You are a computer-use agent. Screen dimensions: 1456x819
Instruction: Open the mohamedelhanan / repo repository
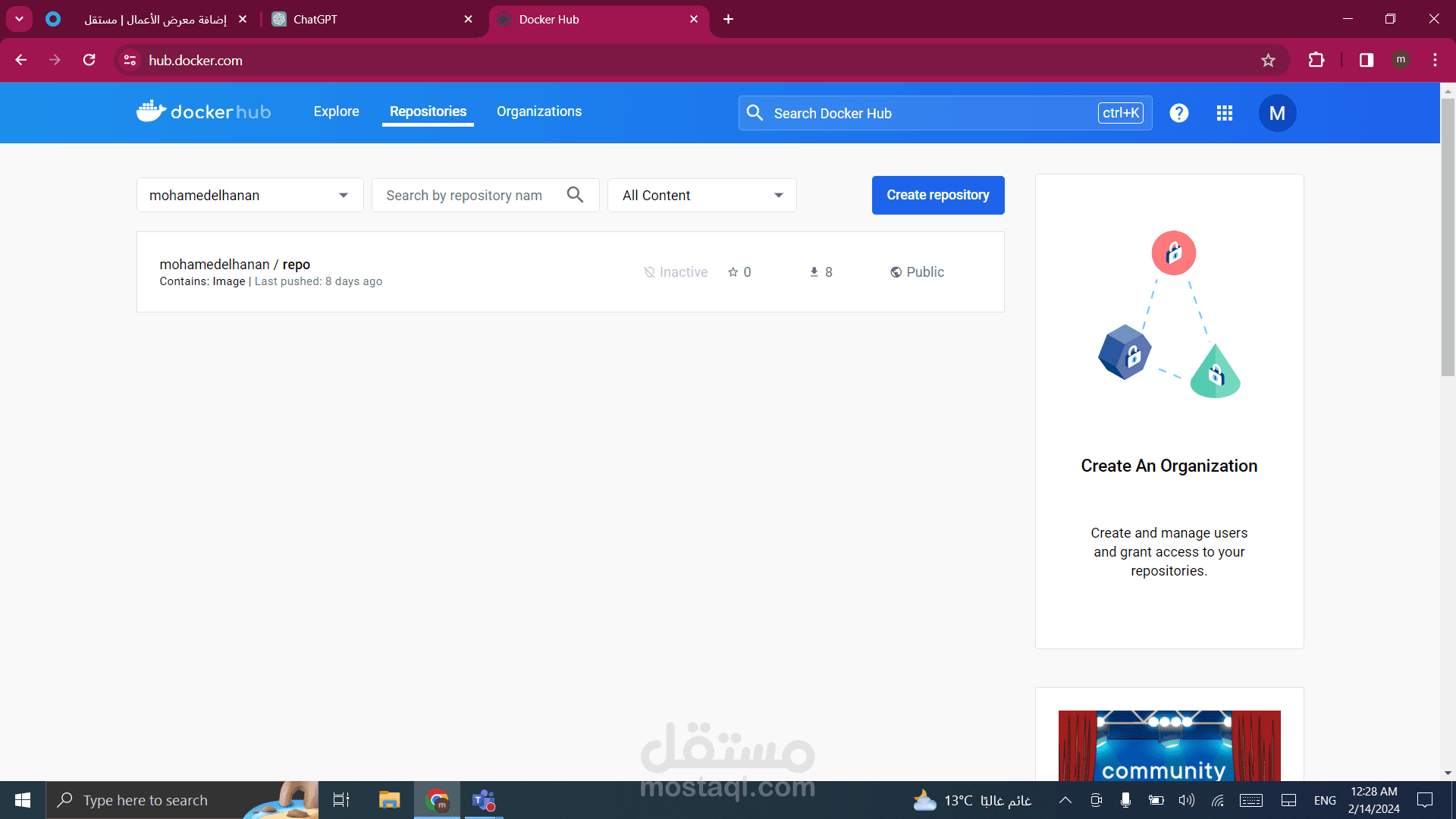[235, 264]
